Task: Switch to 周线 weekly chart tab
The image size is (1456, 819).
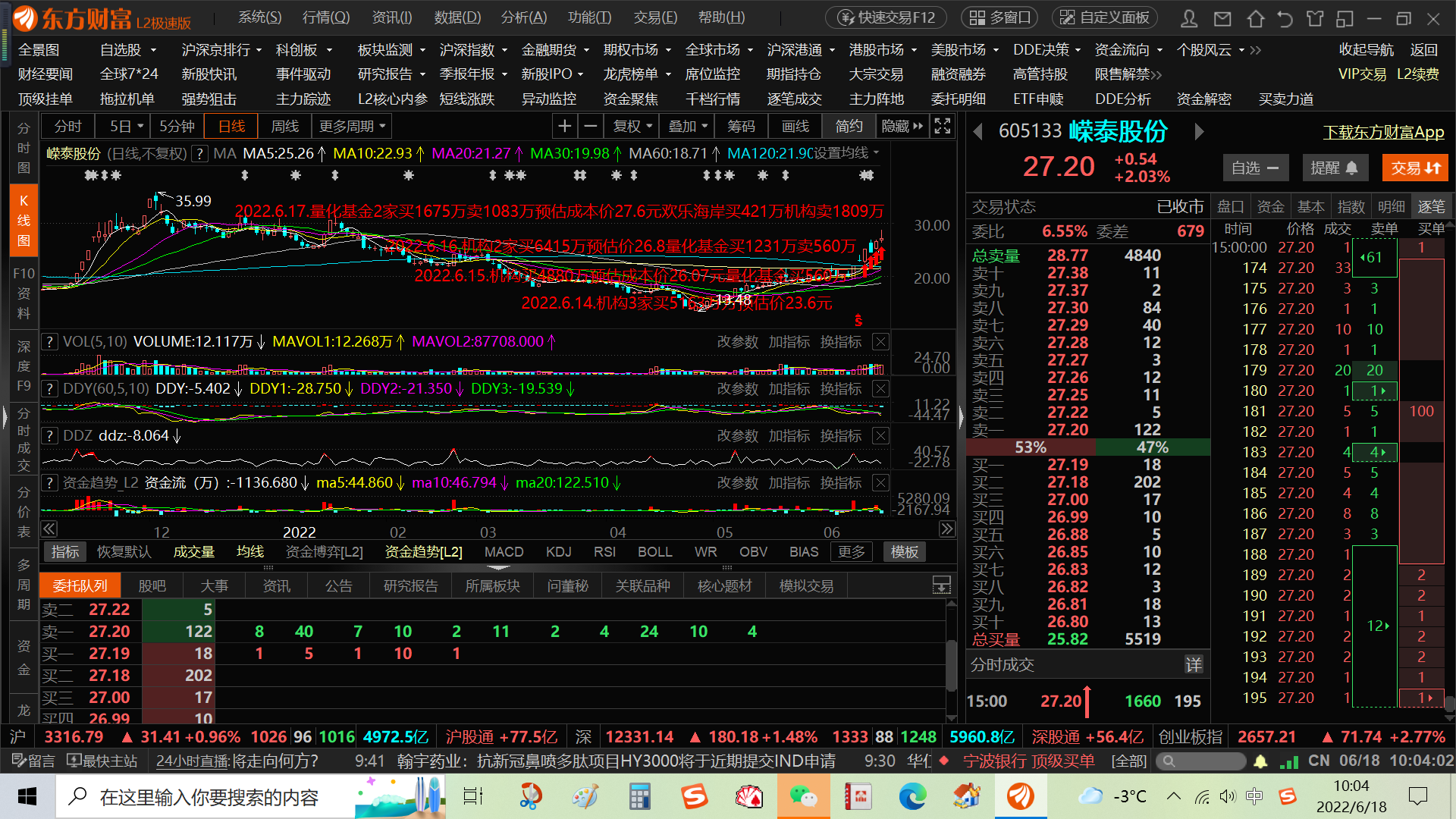Action: pos(285,126)
